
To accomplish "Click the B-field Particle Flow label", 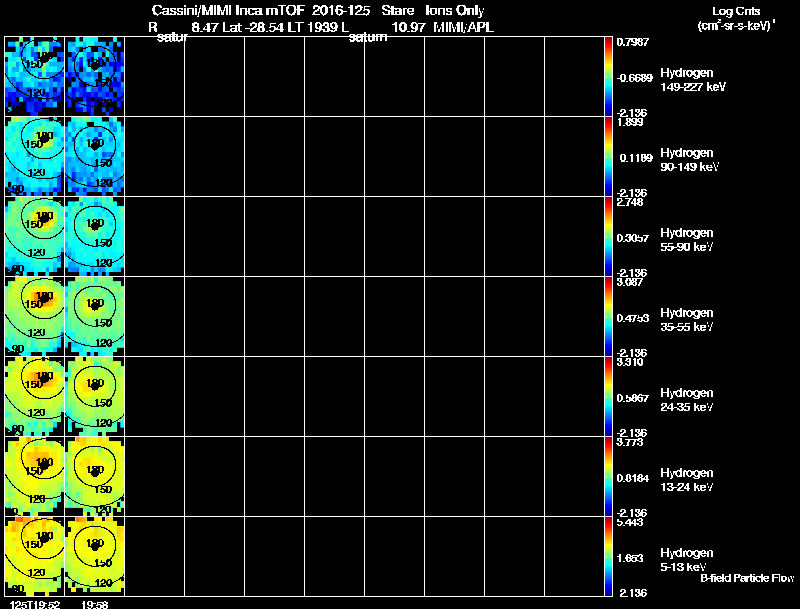I will point(747,578).
